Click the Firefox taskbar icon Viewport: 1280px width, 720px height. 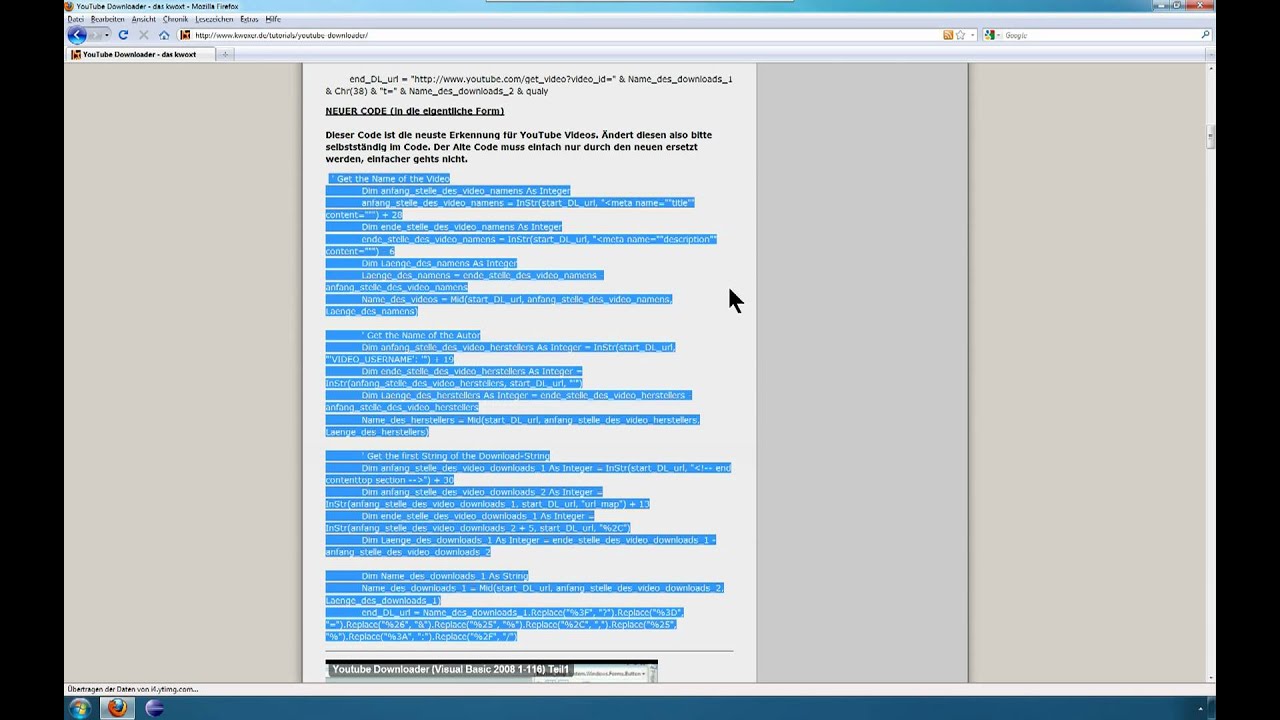117,708
